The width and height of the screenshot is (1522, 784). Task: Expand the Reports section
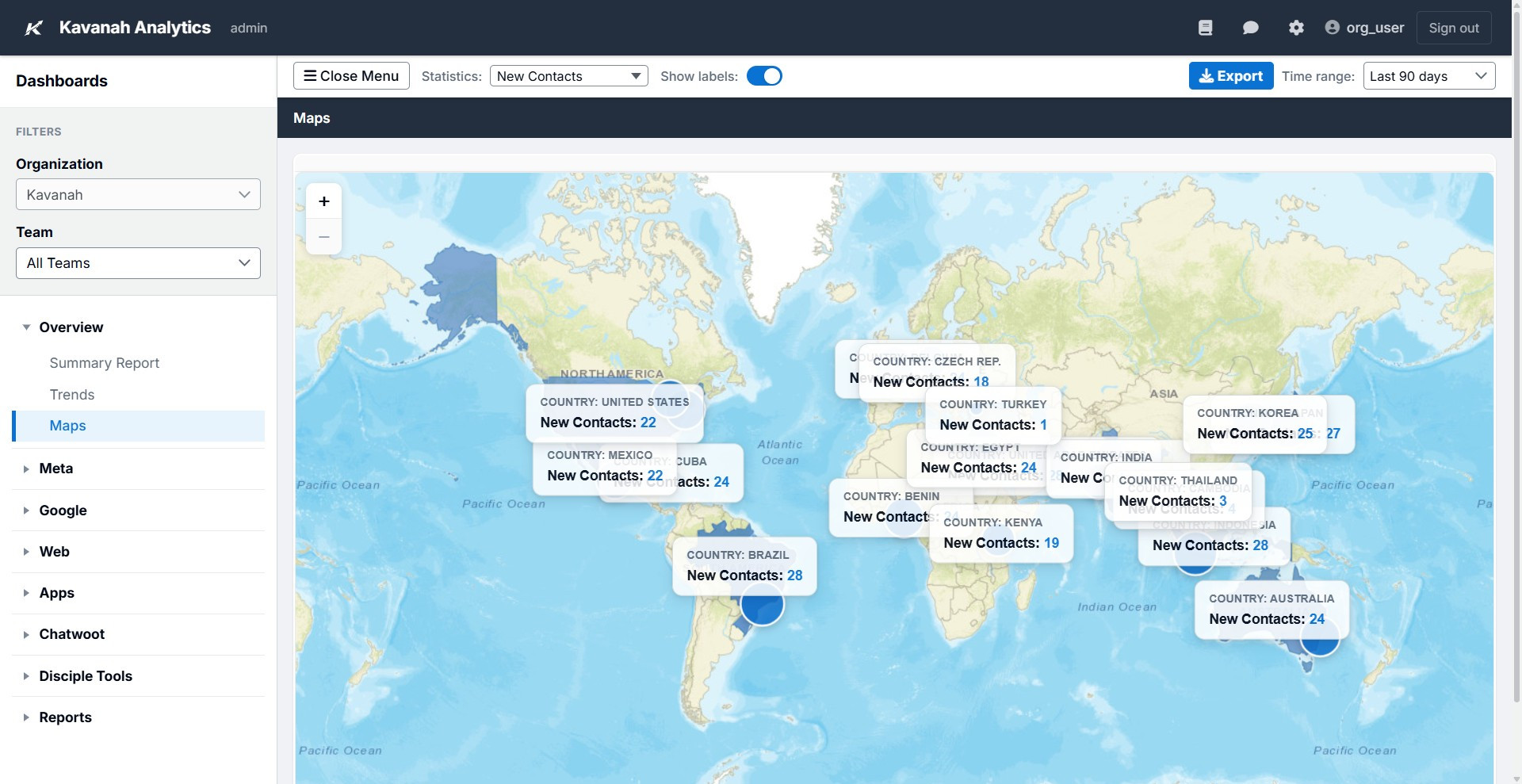(65, 717)
